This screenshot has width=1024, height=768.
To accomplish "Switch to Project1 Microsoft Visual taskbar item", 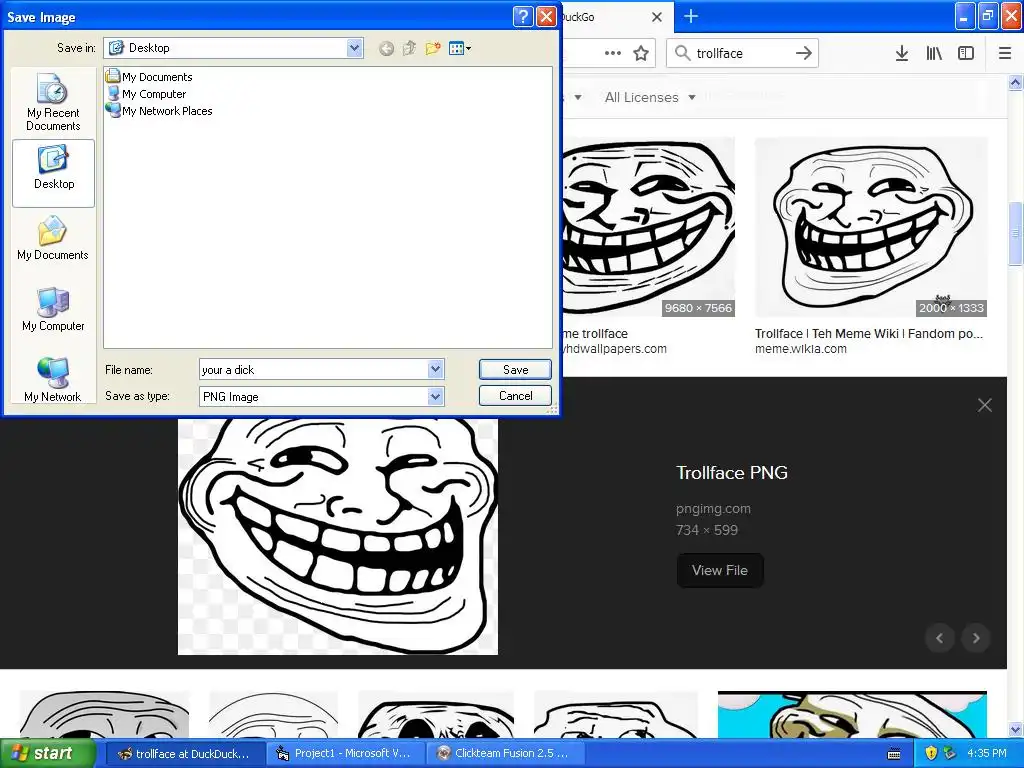I will (346, 754).
